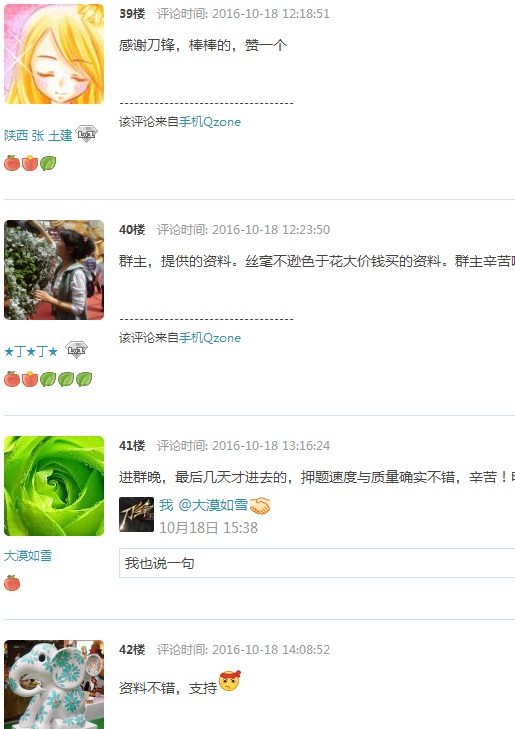Image resolution: width=515 pixels, height=729 pixels.
Task: Click elephant statue avatar on 42楼
Action: coord(54,684)
